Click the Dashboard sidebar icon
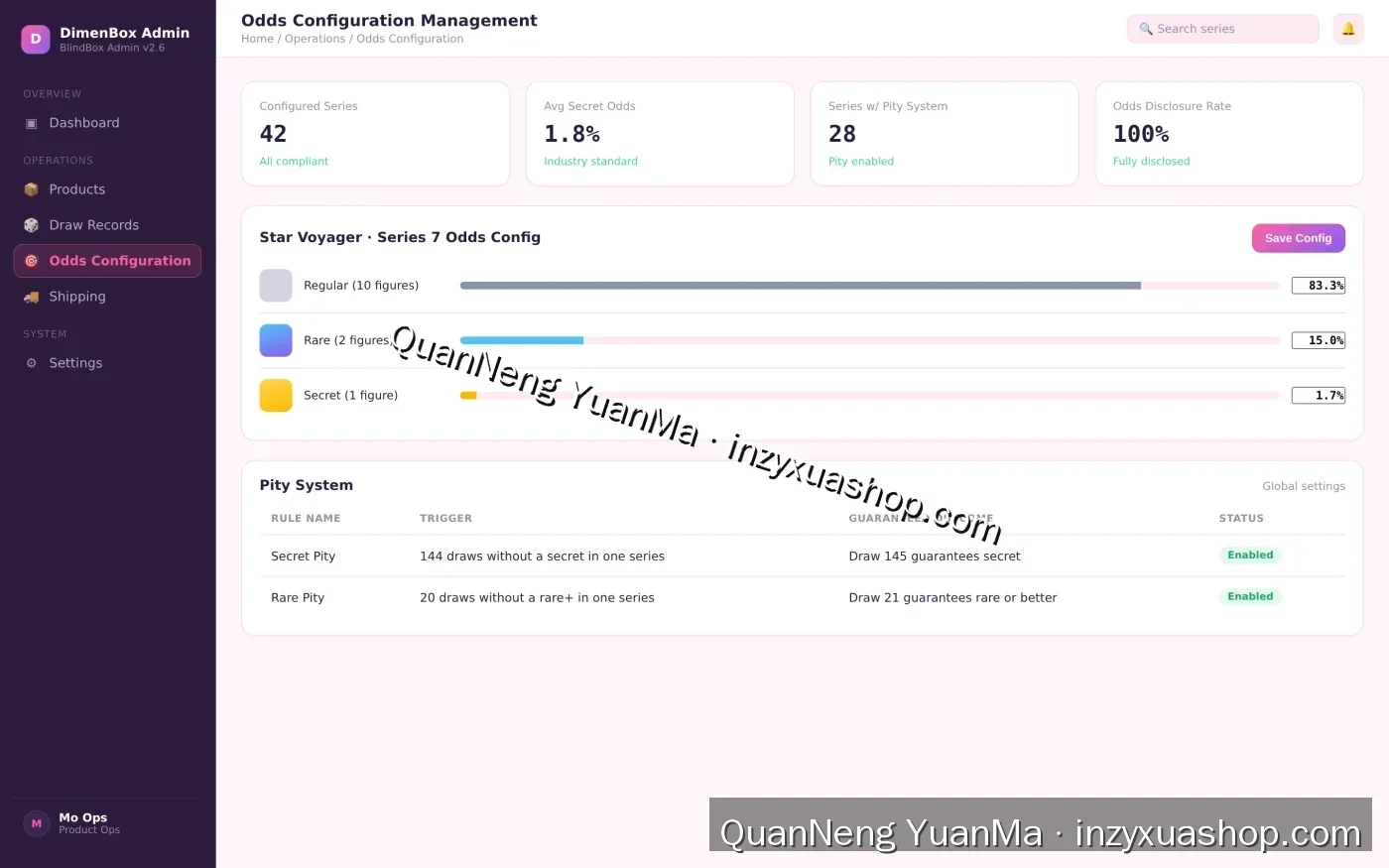The height and width of the screenshot is (868, 1389). click(31, 123)
